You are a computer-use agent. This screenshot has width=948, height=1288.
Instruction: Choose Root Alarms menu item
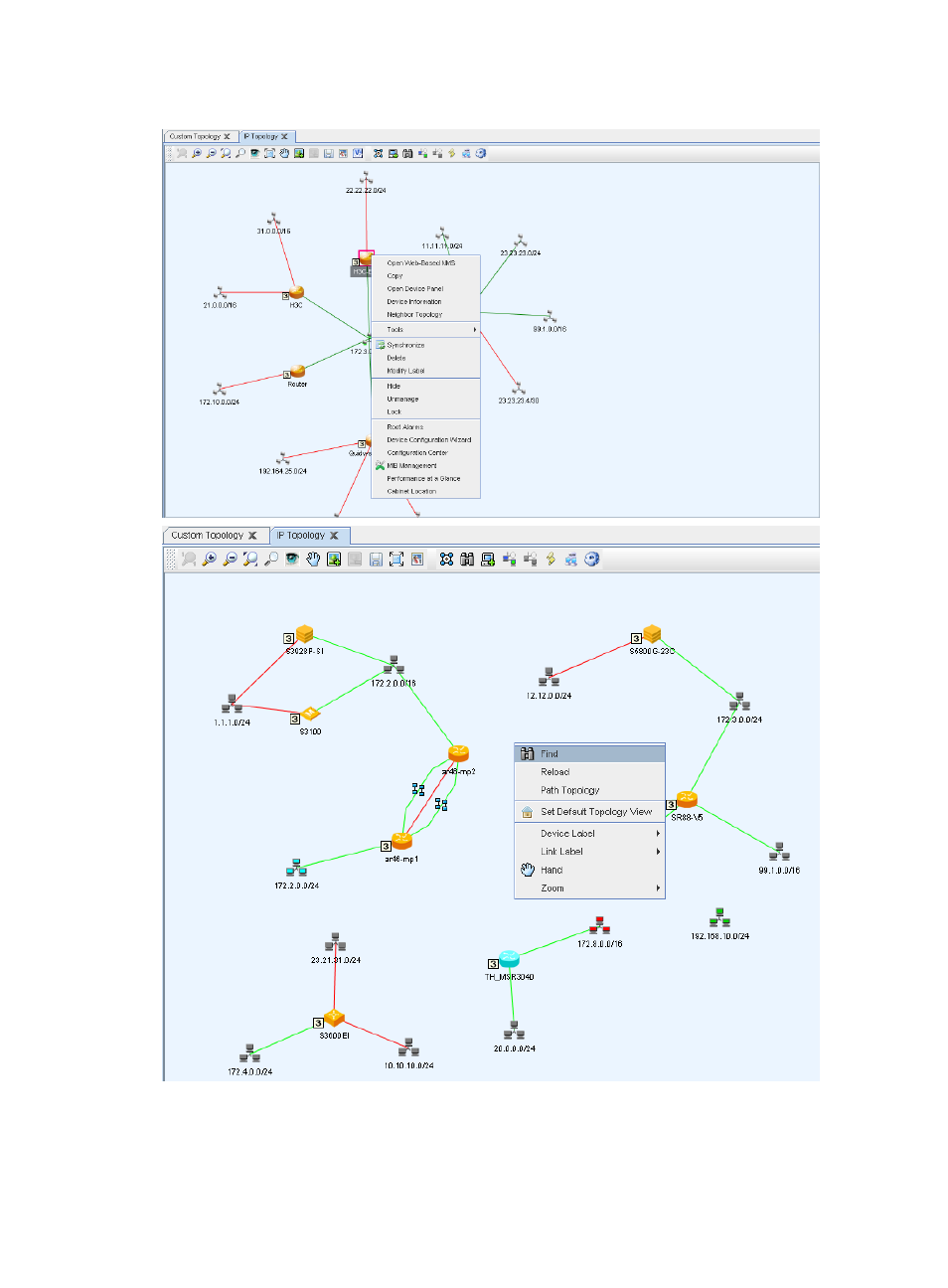tap(426, 427)
